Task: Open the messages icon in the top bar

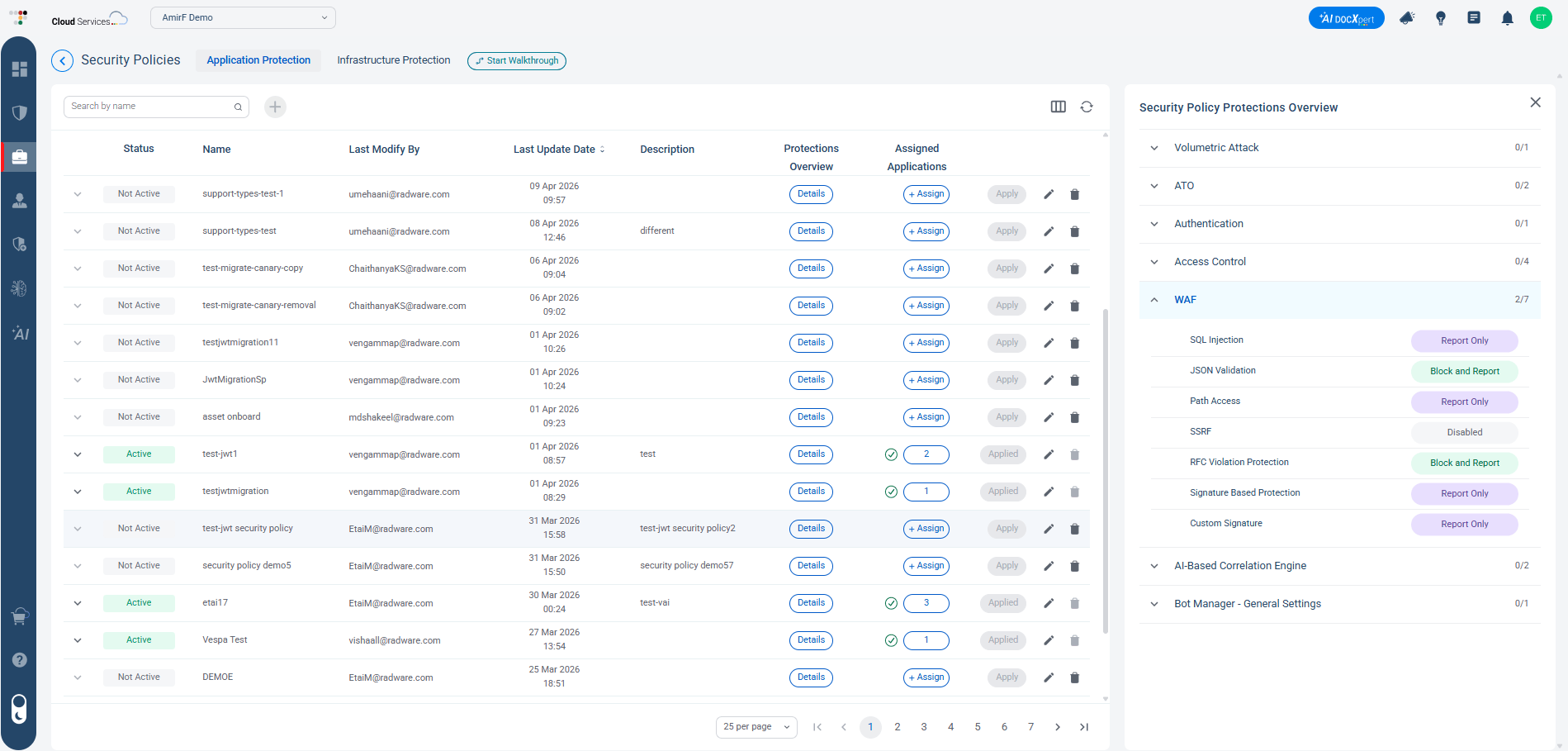Action: click(x=1474, y=17)
